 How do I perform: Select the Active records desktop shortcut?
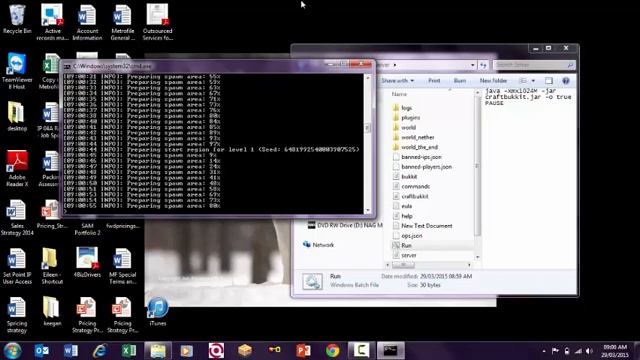tap(52, 22)
